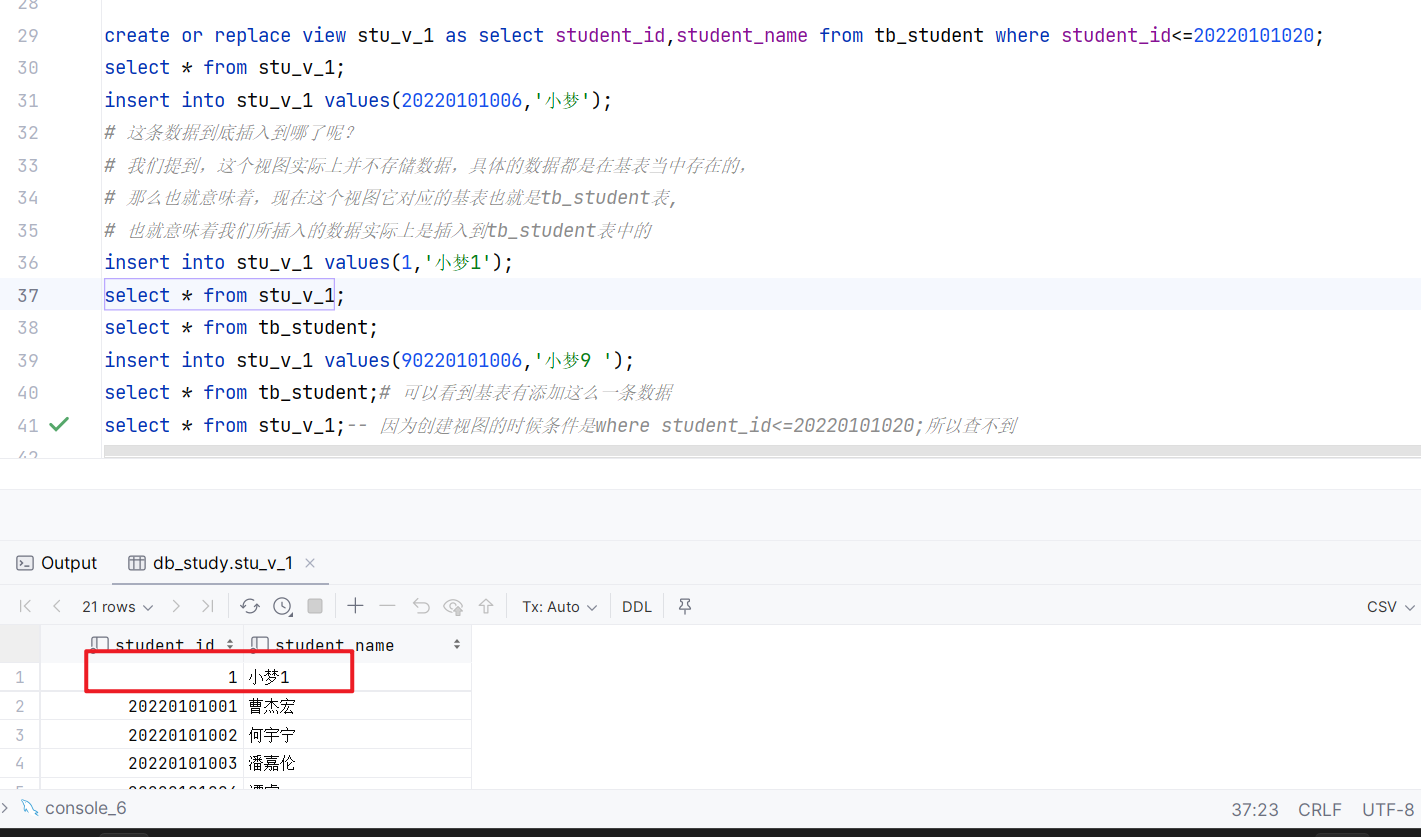Viewport: 1421px width, 837px height.
Task: Stop the running query
Action: [x=315, y=606]
